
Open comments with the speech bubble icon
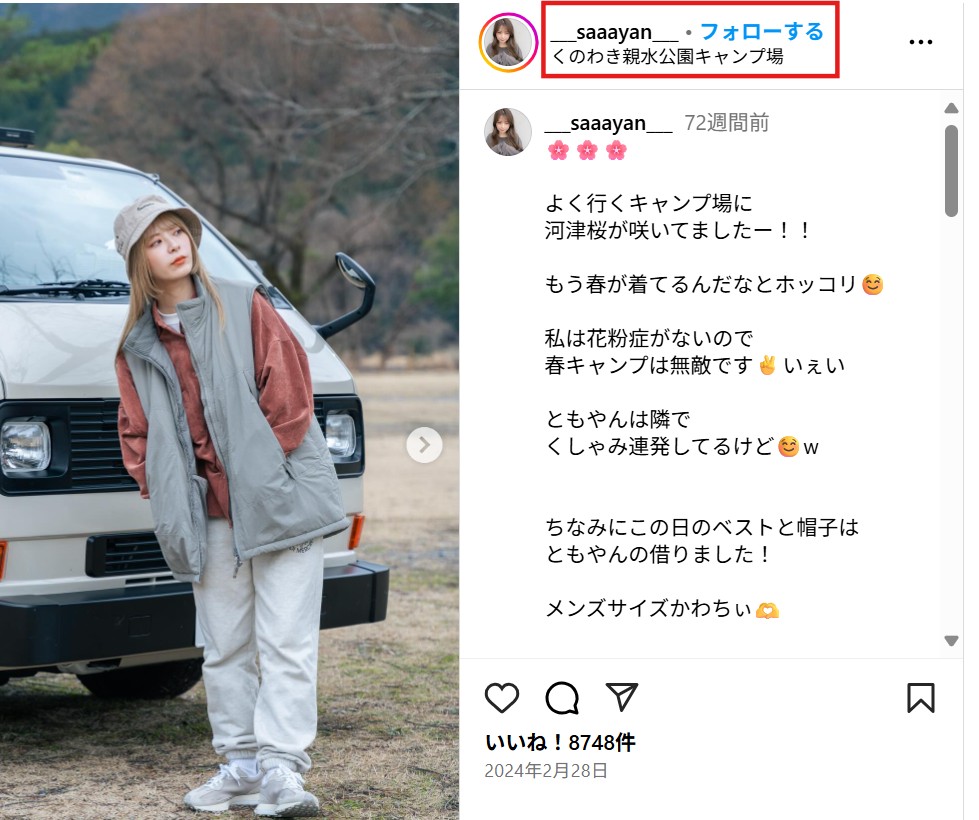[x=562, y=698]
